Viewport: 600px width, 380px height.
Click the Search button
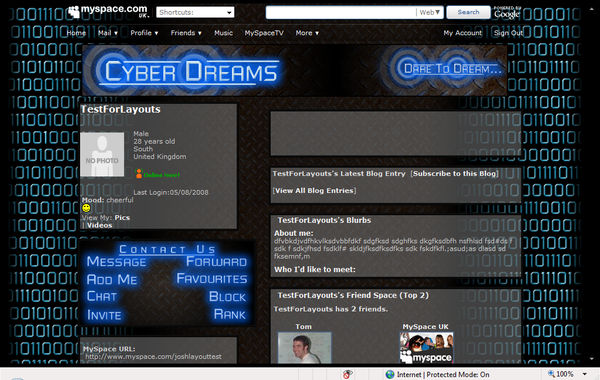coord(468,12)
